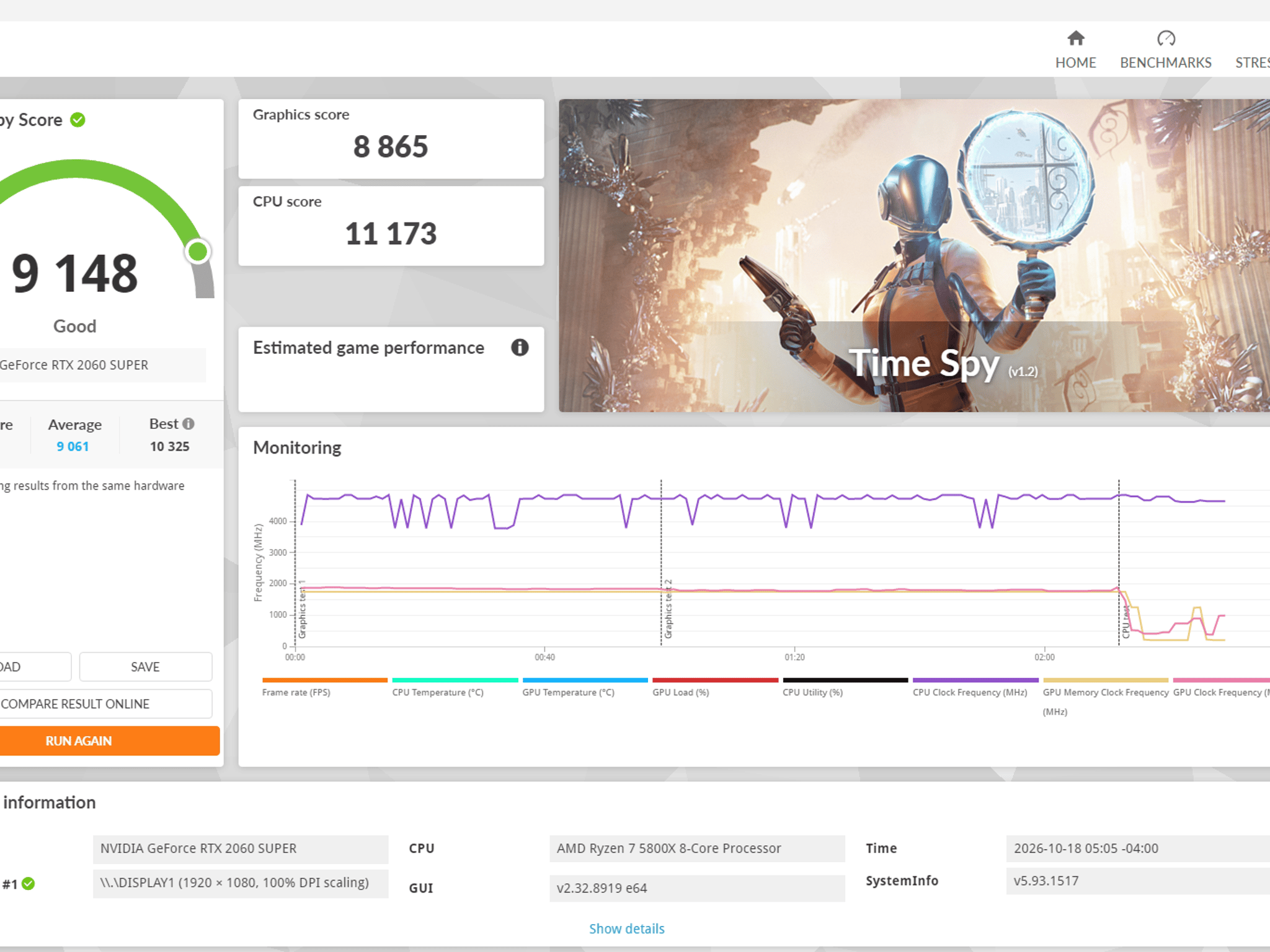Click the GUI version v2.32.8919 e64
Screen dimensions: 1270x952
(697, 888)
